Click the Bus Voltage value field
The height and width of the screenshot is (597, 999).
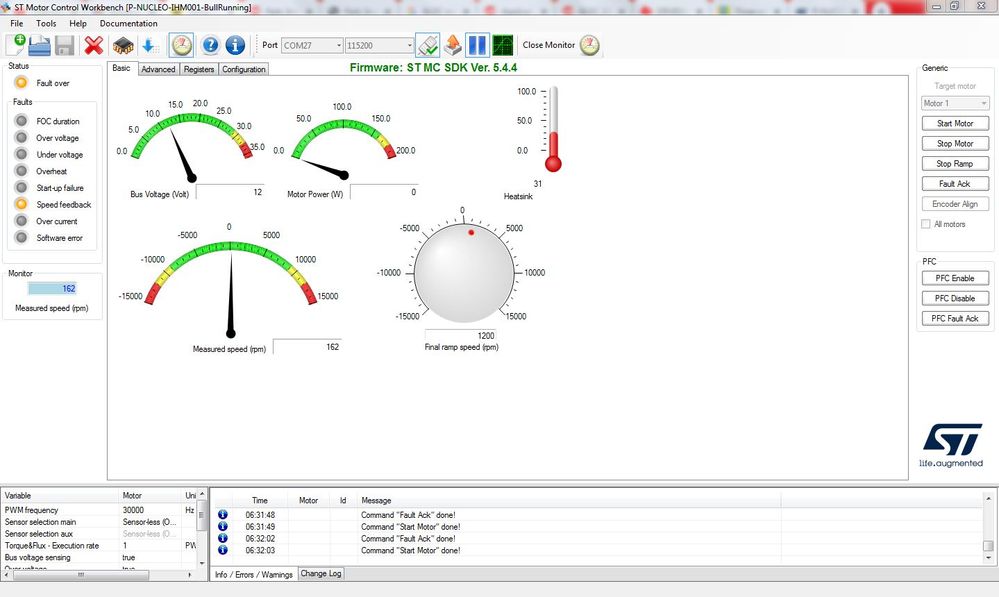pos(230,192)
